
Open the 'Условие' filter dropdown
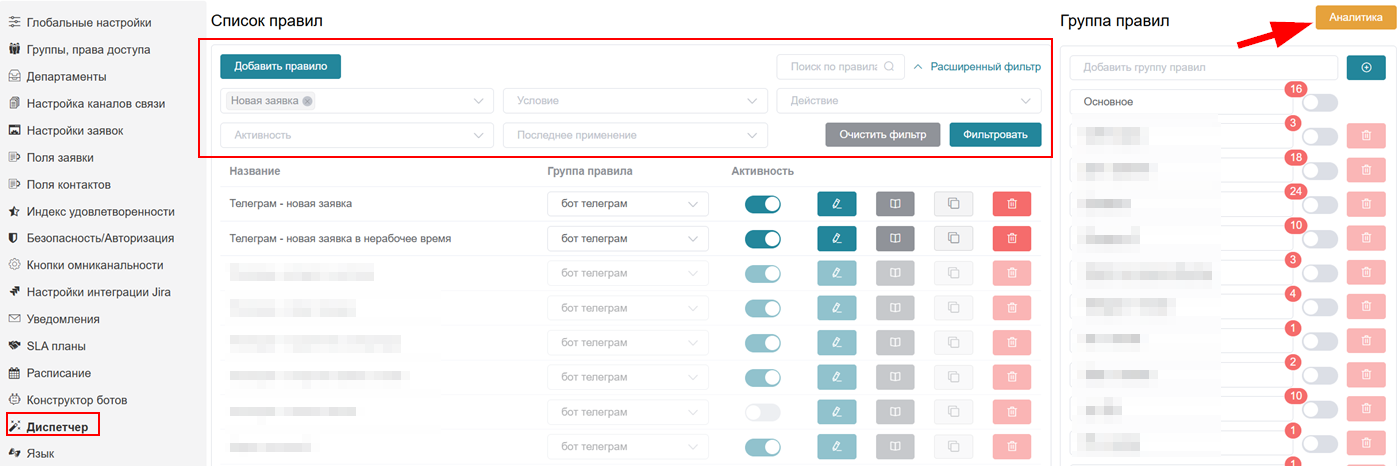[x=634, y=101]
